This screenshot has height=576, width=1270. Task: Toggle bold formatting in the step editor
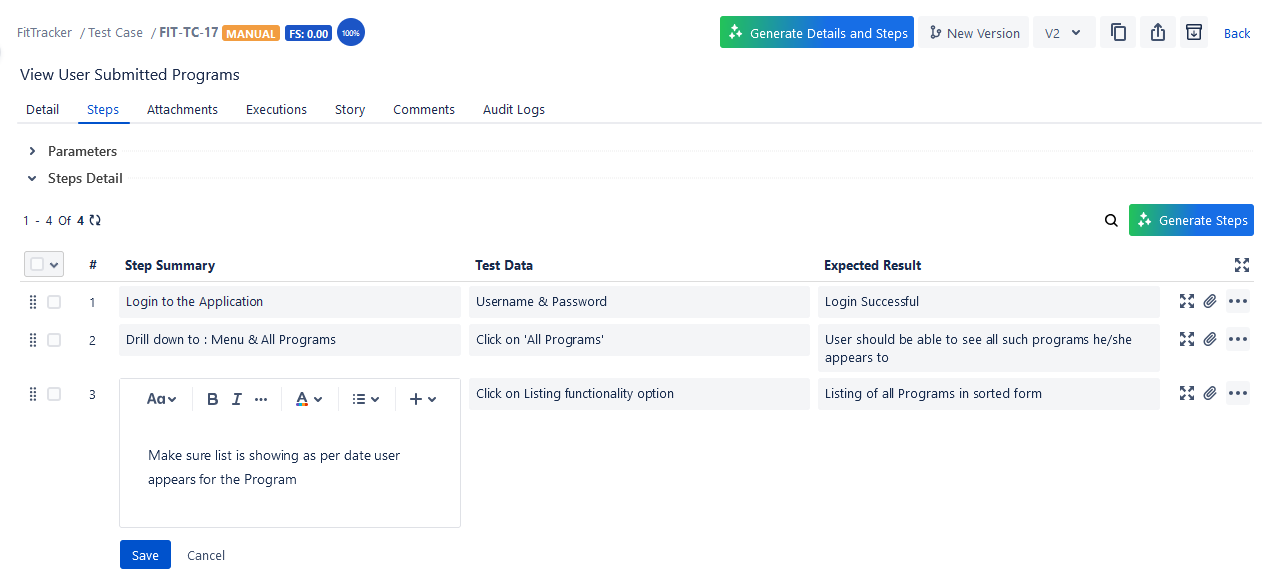click(x=212, y=398)
